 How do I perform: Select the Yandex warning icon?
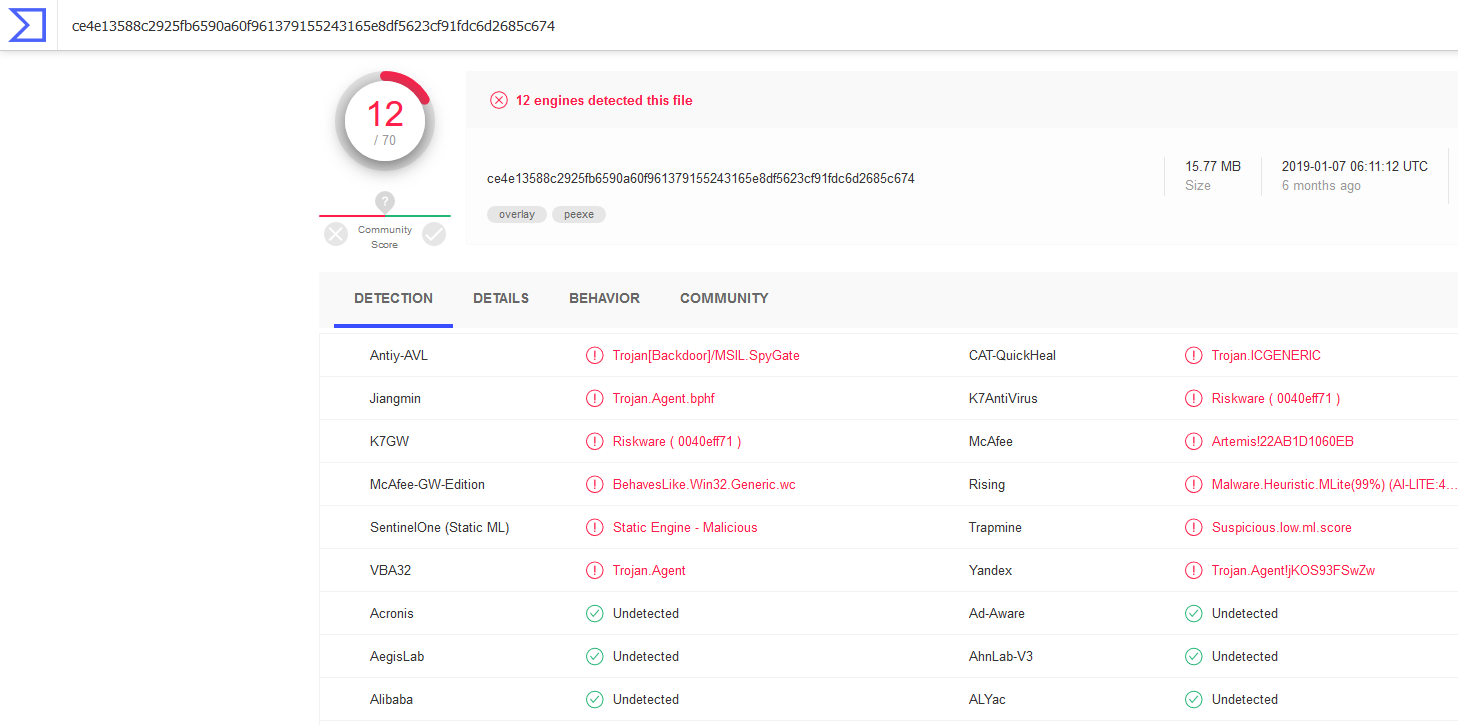1193,570
